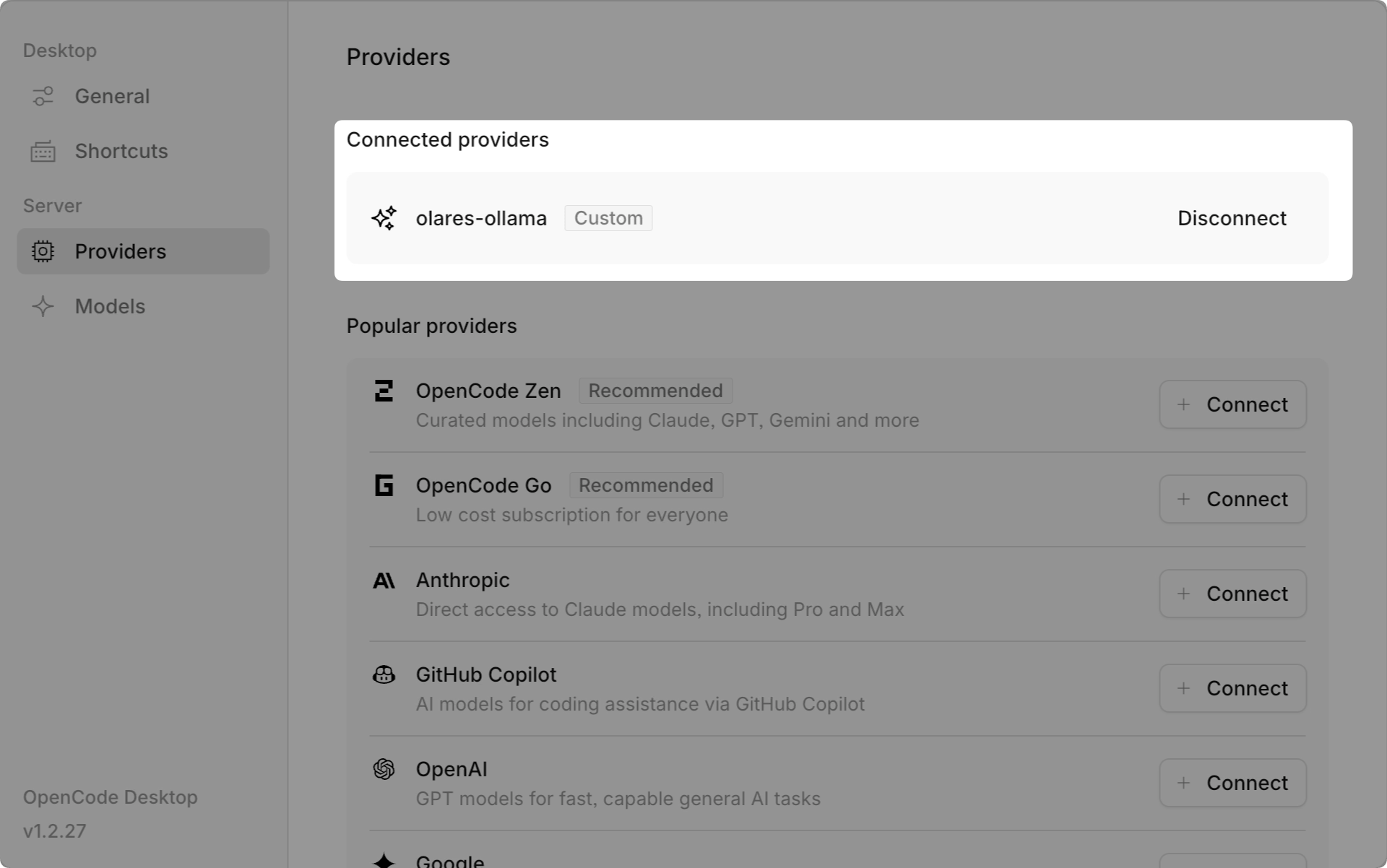Select the Anthropic logo icon
This screenshot has height=868, width=1387.
(384, 580)
